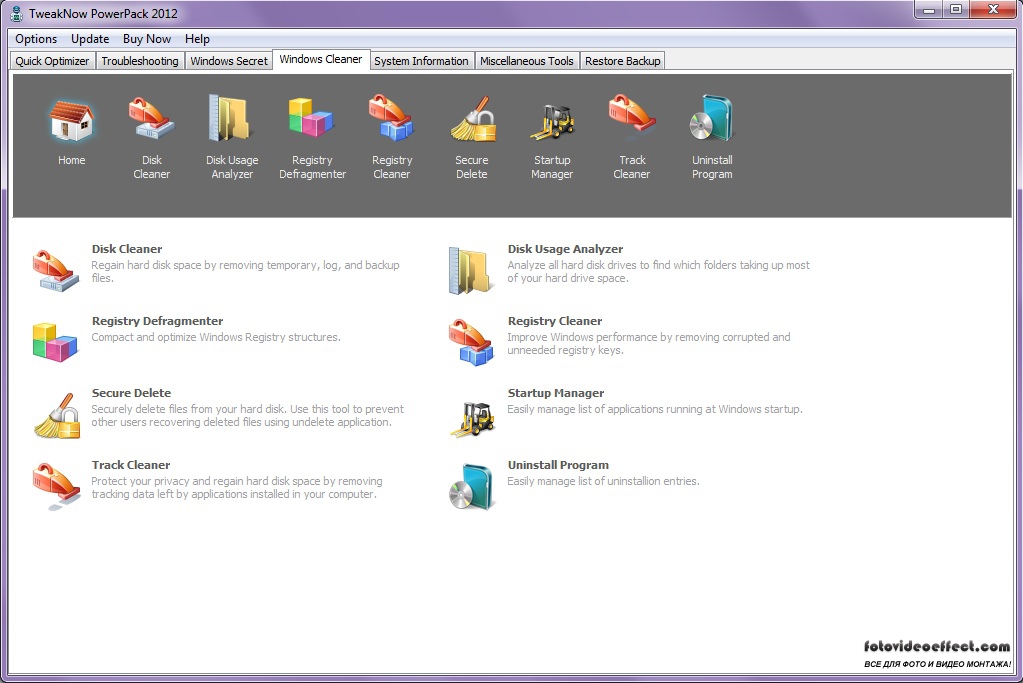The image size is (1023, 683).
Task: Select Track Cleaner icon in dark toolbar
Action: 632,117
